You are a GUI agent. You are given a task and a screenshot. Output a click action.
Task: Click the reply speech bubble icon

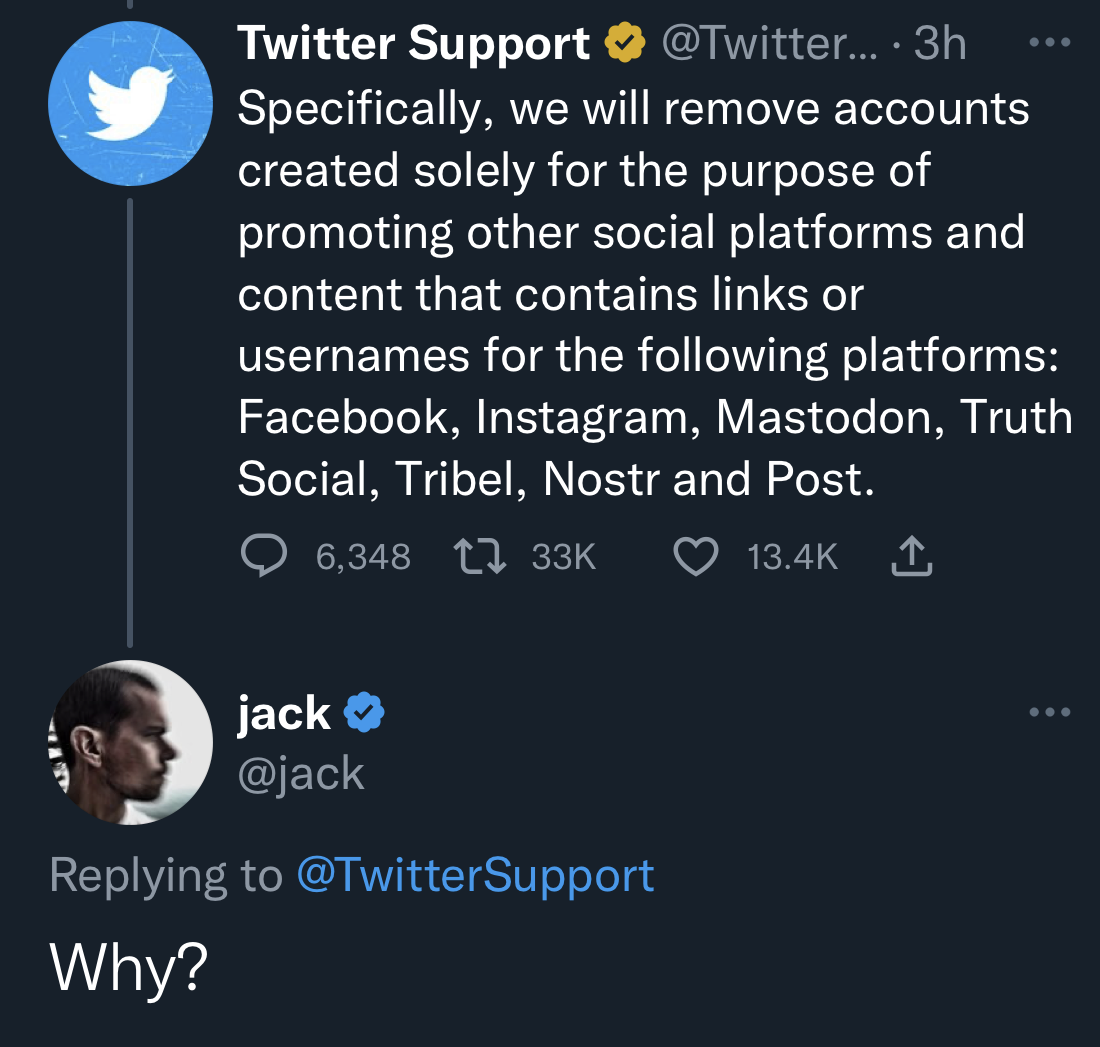[265, 556]
